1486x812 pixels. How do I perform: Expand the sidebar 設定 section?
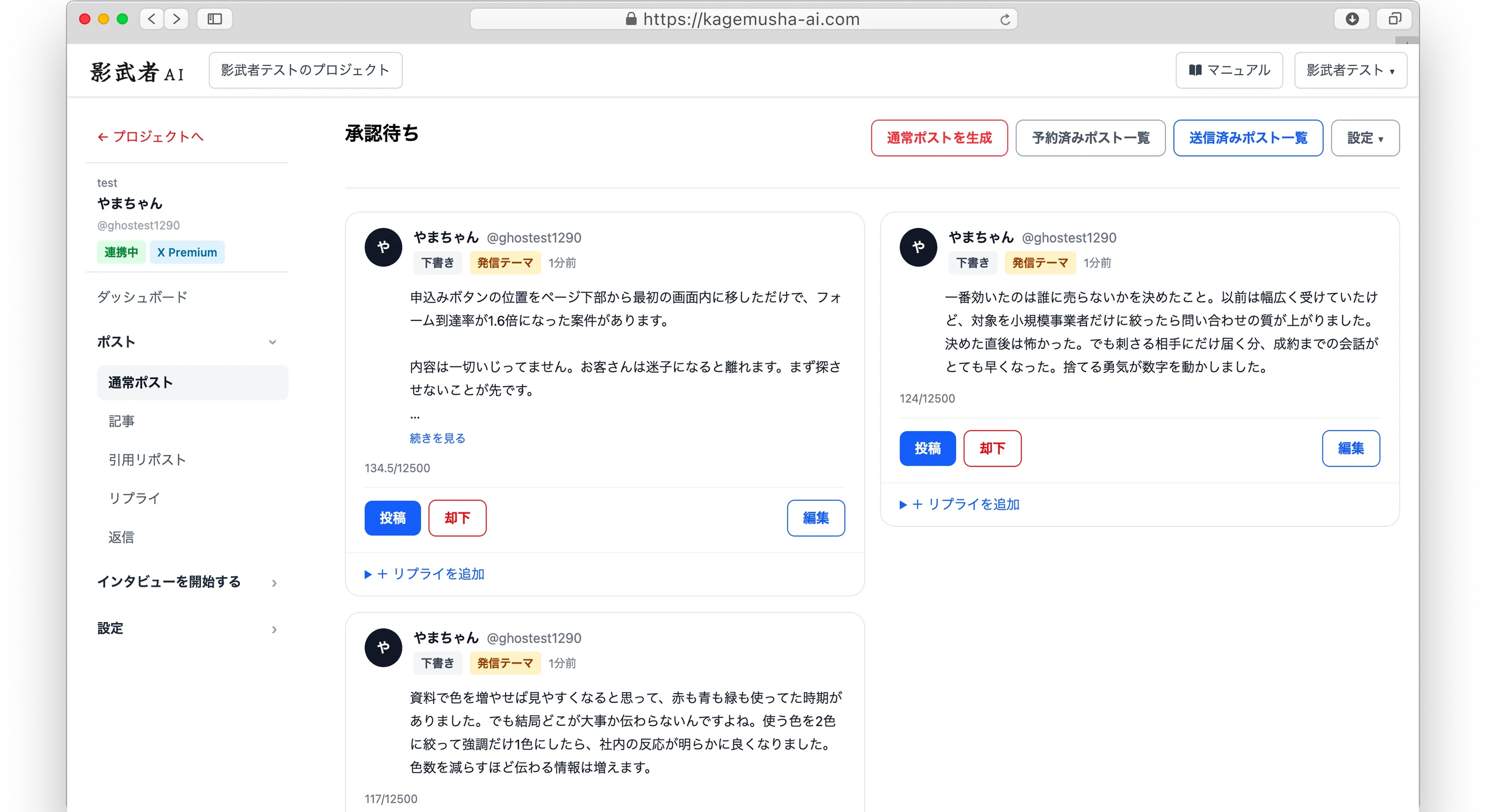[x=187, y=628]
